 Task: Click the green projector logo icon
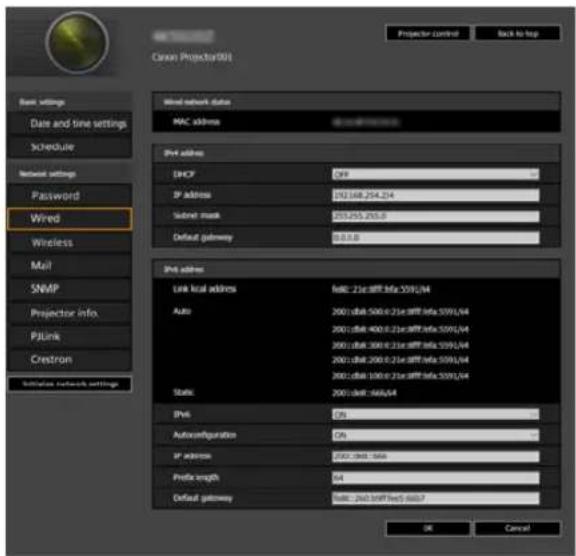click(x=77, y=43)
